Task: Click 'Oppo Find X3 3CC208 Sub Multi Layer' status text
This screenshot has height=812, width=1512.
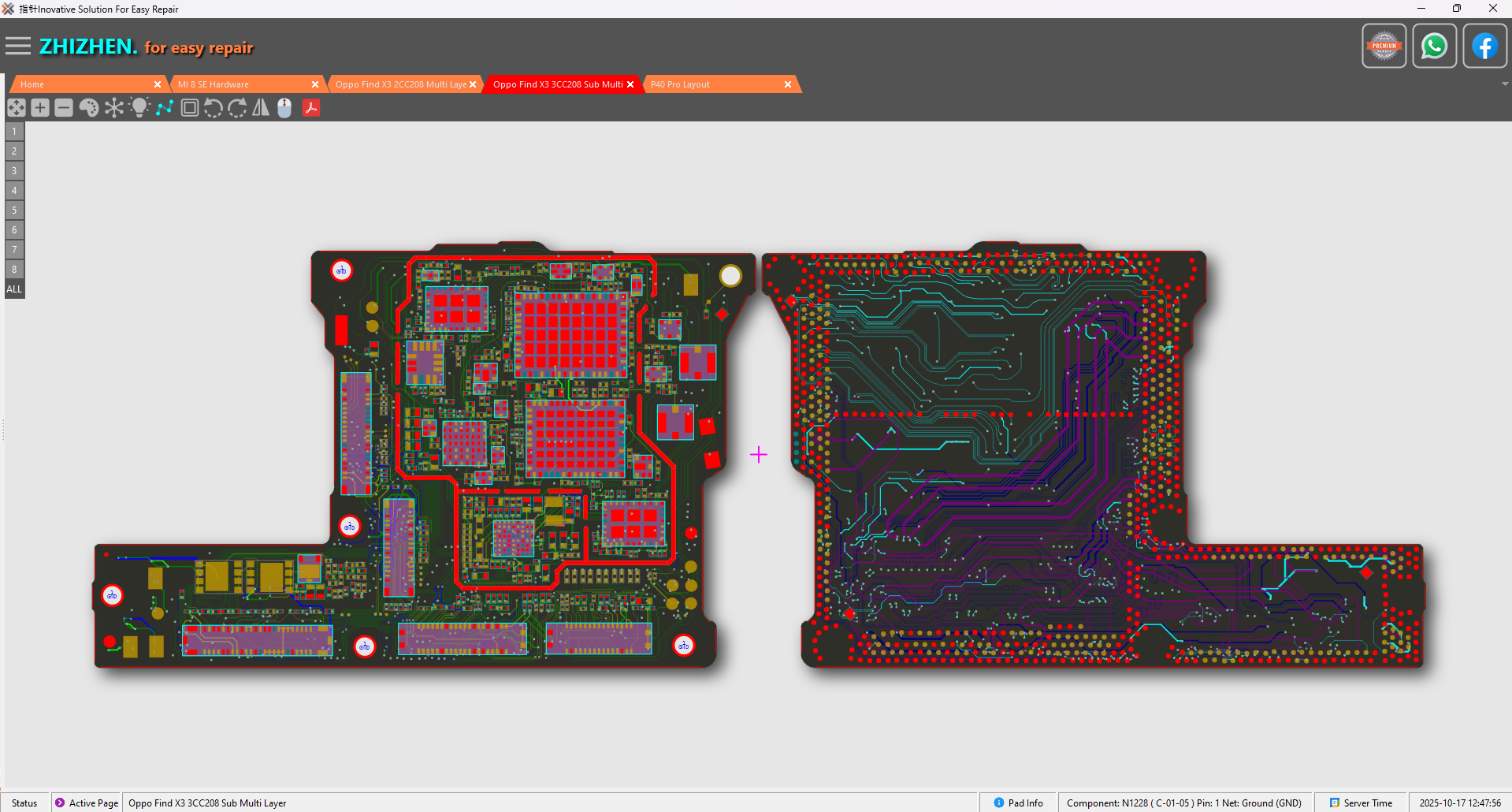Action: click(207, 803)
